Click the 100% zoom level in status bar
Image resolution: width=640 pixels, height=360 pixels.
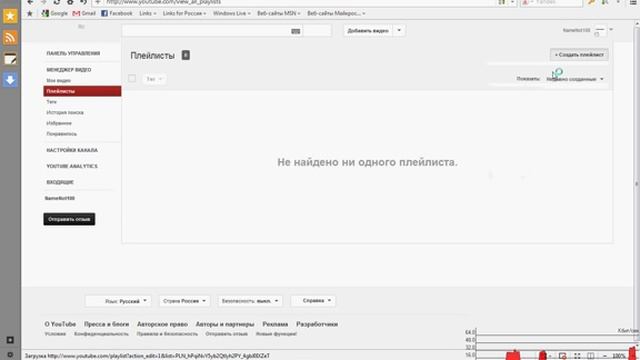click(619, 356)
